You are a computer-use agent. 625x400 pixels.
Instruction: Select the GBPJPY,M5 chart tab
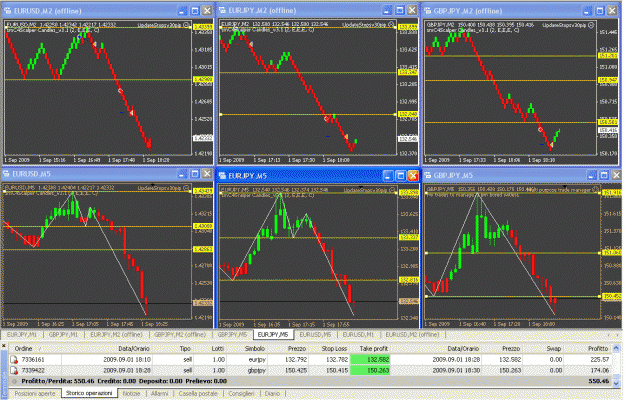pos(232,335)
